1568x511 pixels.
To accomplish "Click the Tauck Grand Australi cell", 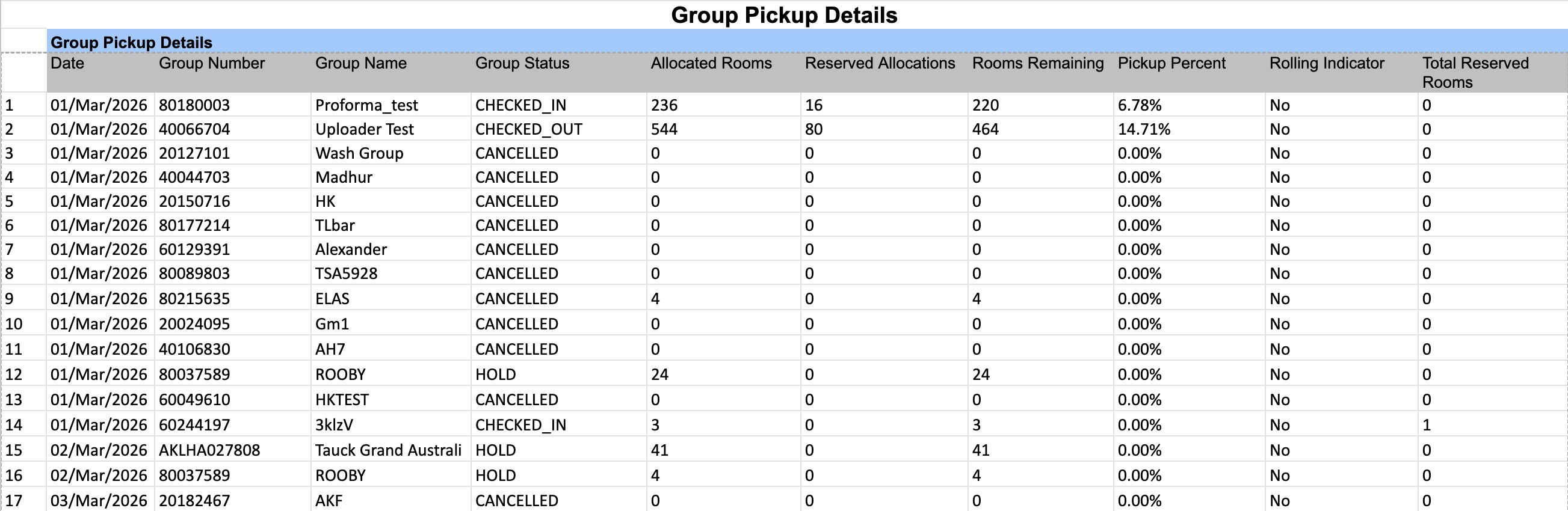I will 387,450.
